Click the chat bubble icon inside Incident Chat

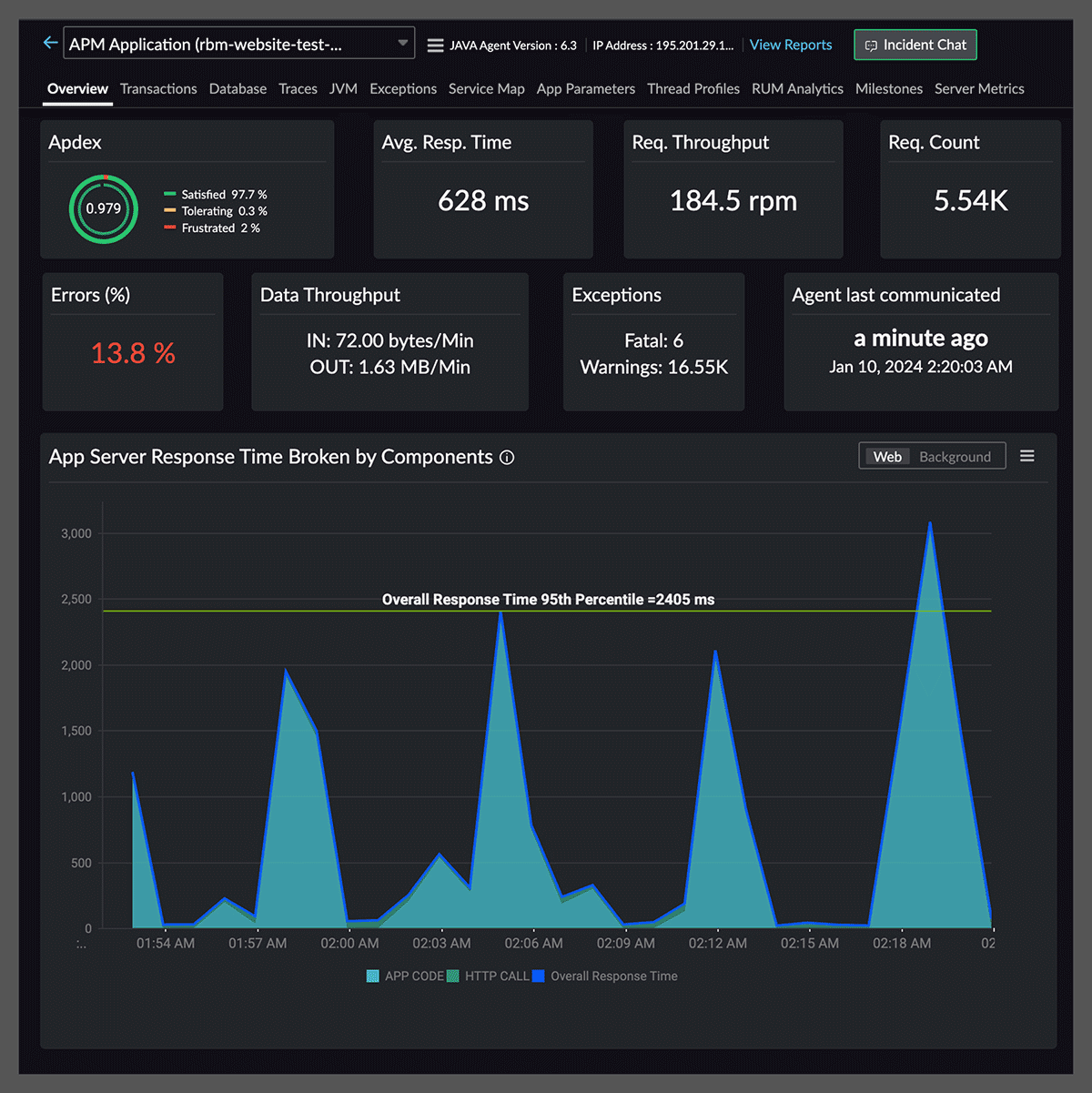coord(872,45)
